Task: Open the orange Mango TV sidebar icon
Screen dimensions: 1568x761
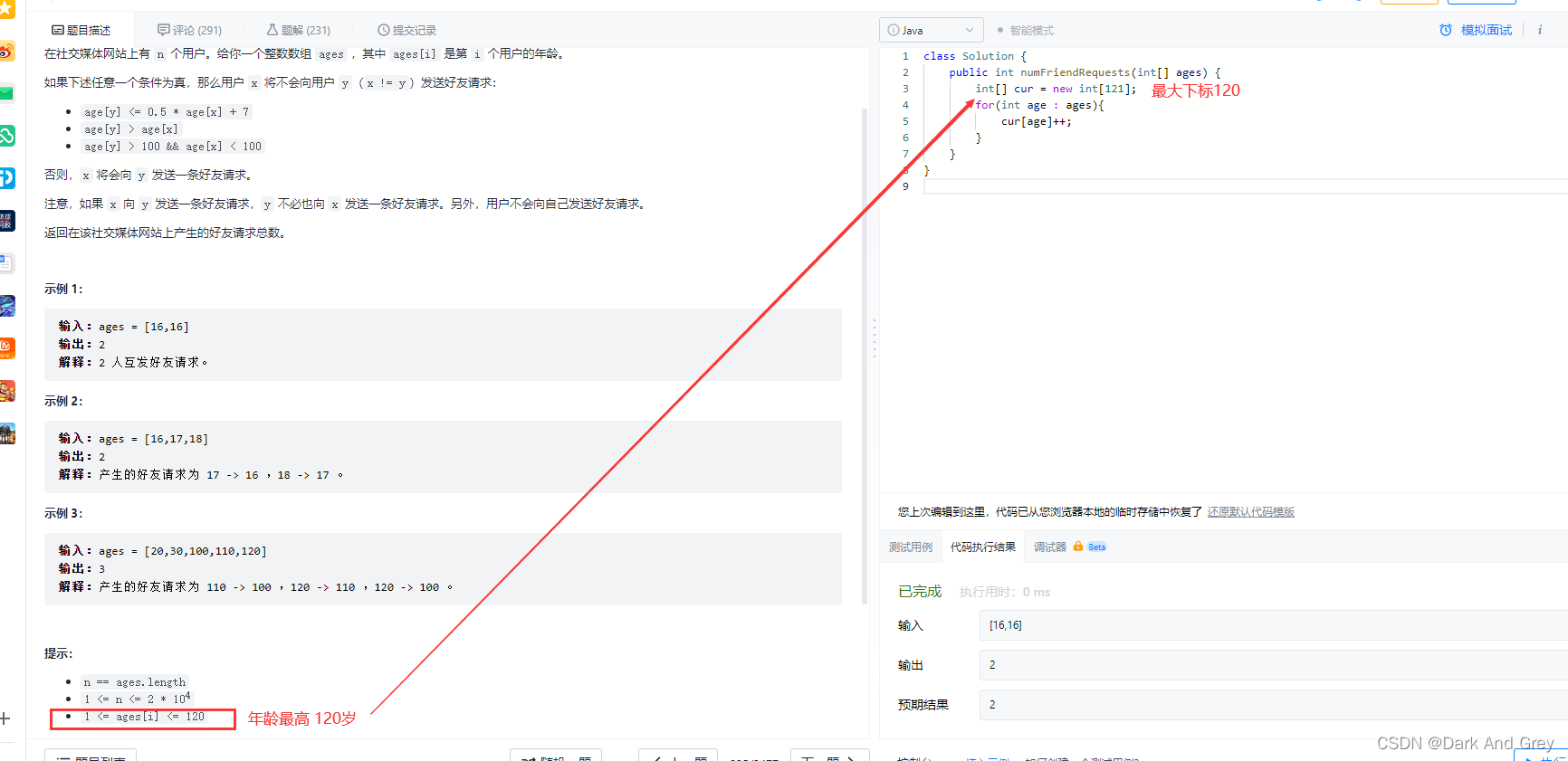Action: point(7,347)
